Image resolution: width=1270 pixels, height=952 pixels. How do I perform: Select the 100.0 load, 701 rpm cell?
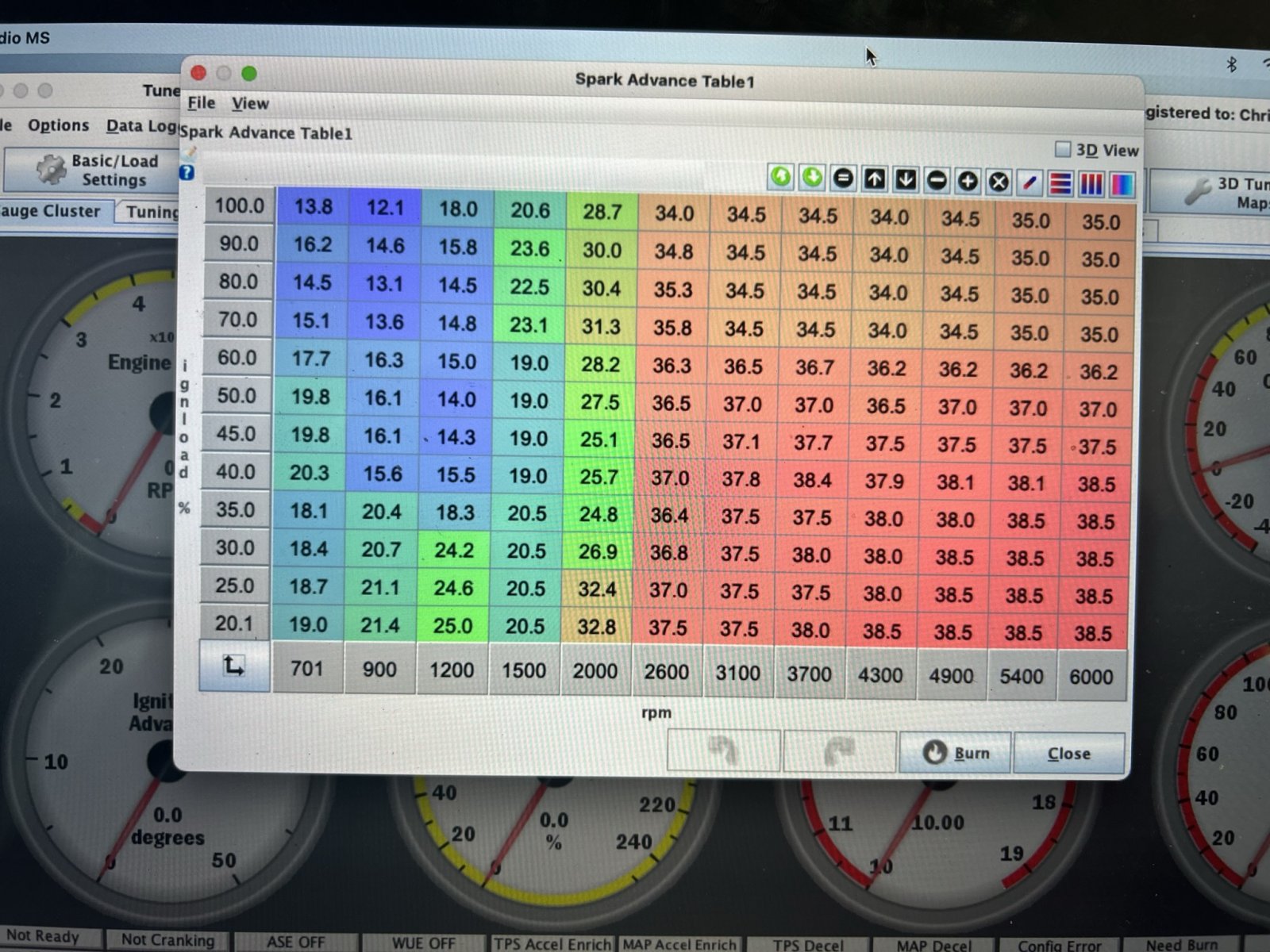[313, 207]
